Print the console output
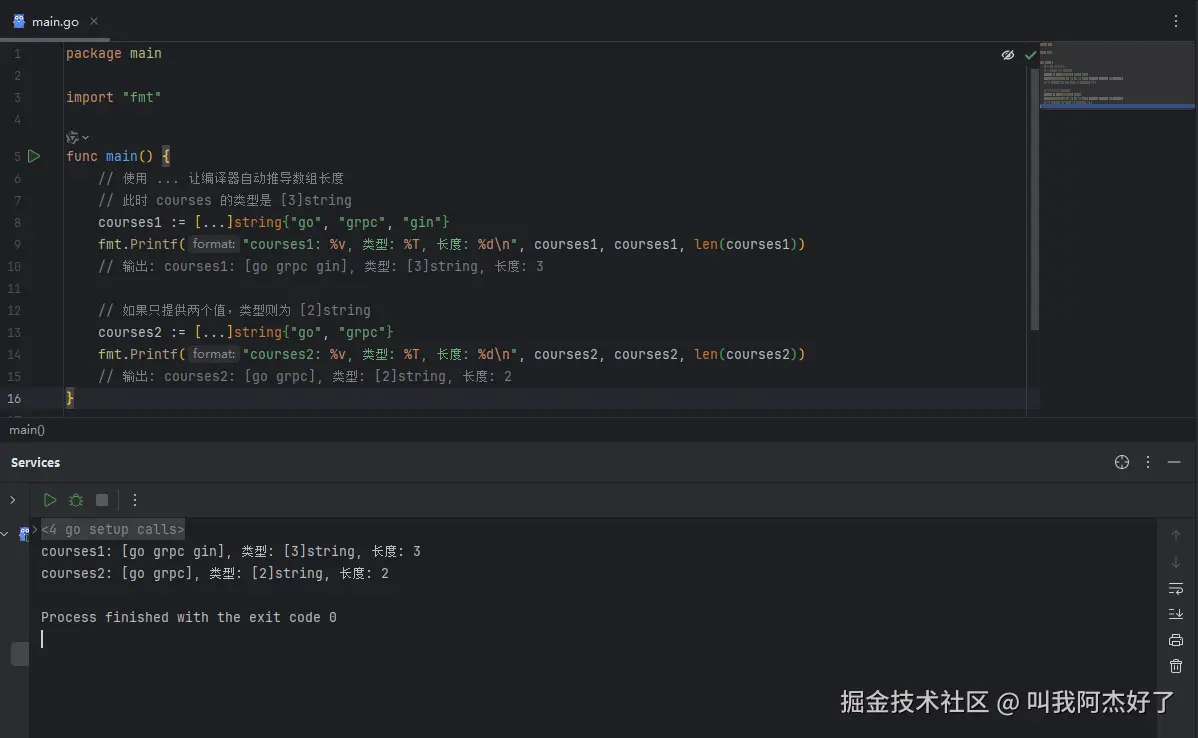This screenshot has height=738, width=1198. tap(1176, 640)
